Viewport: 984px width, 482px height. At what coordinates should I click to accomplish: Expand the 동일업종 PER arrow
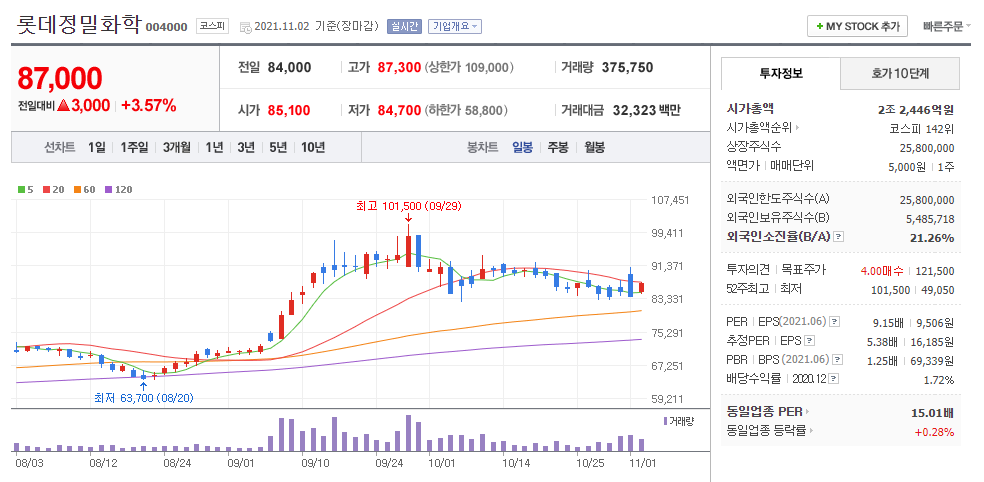point(808,412)
